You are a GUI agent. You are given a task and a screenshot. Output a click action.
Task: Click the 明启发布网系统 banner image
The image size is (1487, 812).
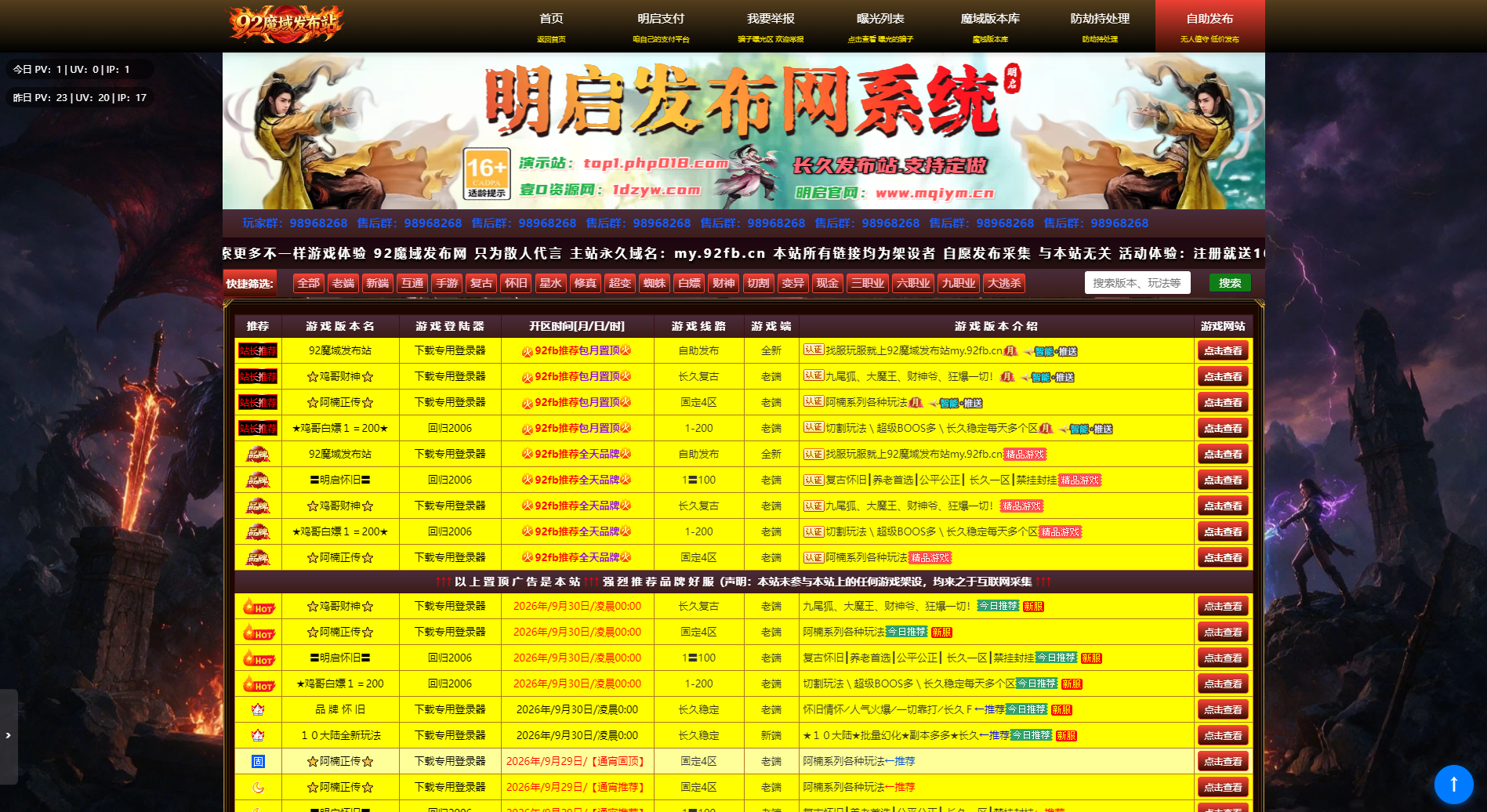pos(743,131)
